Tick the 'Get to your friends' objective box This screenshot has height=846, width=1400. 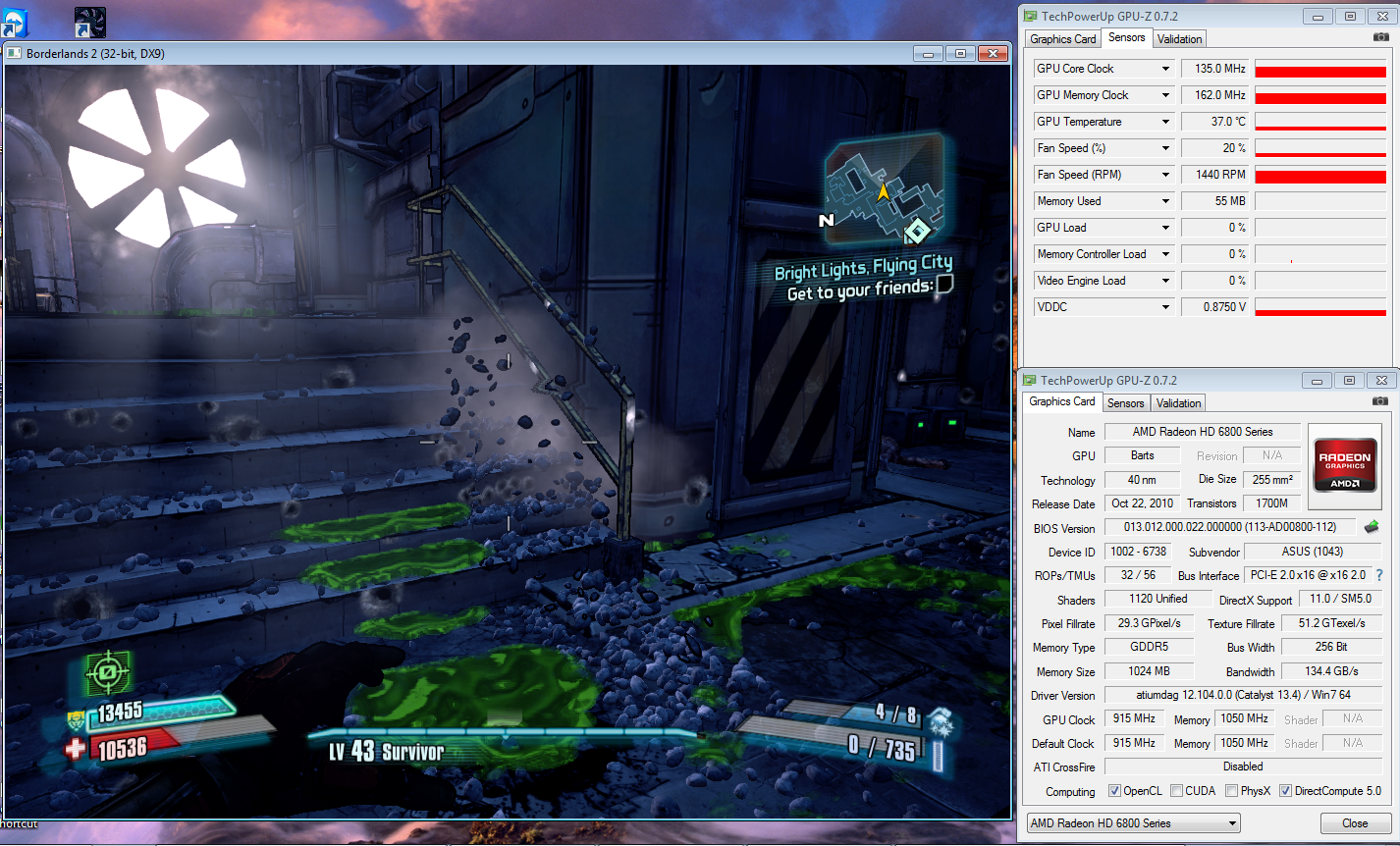coord(944,285)
